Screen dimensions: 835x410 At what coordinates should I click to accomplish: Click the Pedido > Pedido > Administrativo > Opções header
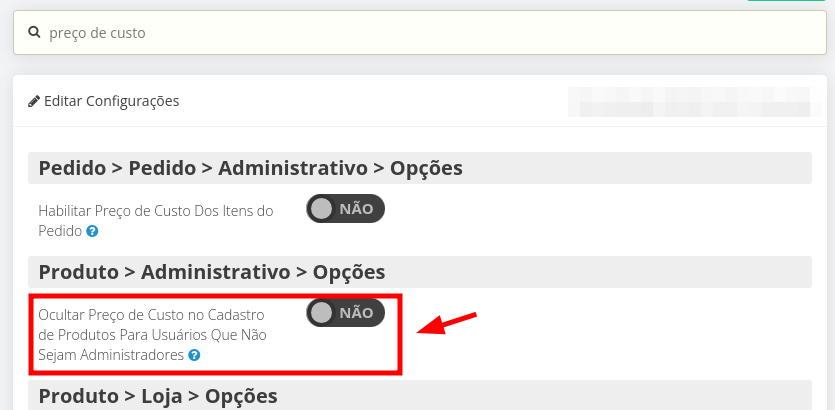pyautogui.click(x=420, y=168)
